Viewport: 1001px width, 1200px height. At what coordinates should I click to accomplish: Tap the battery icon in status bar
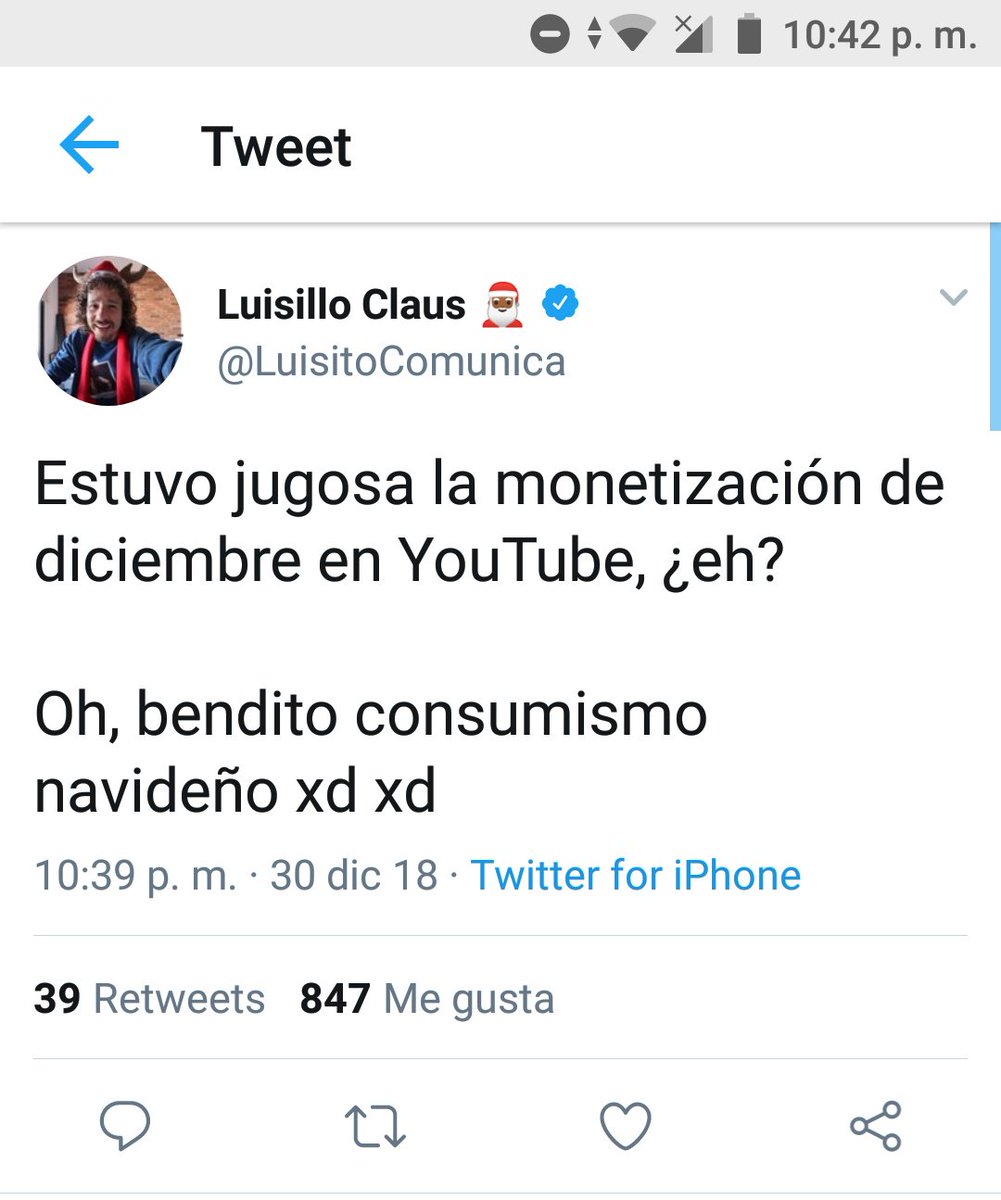[749, 35]
